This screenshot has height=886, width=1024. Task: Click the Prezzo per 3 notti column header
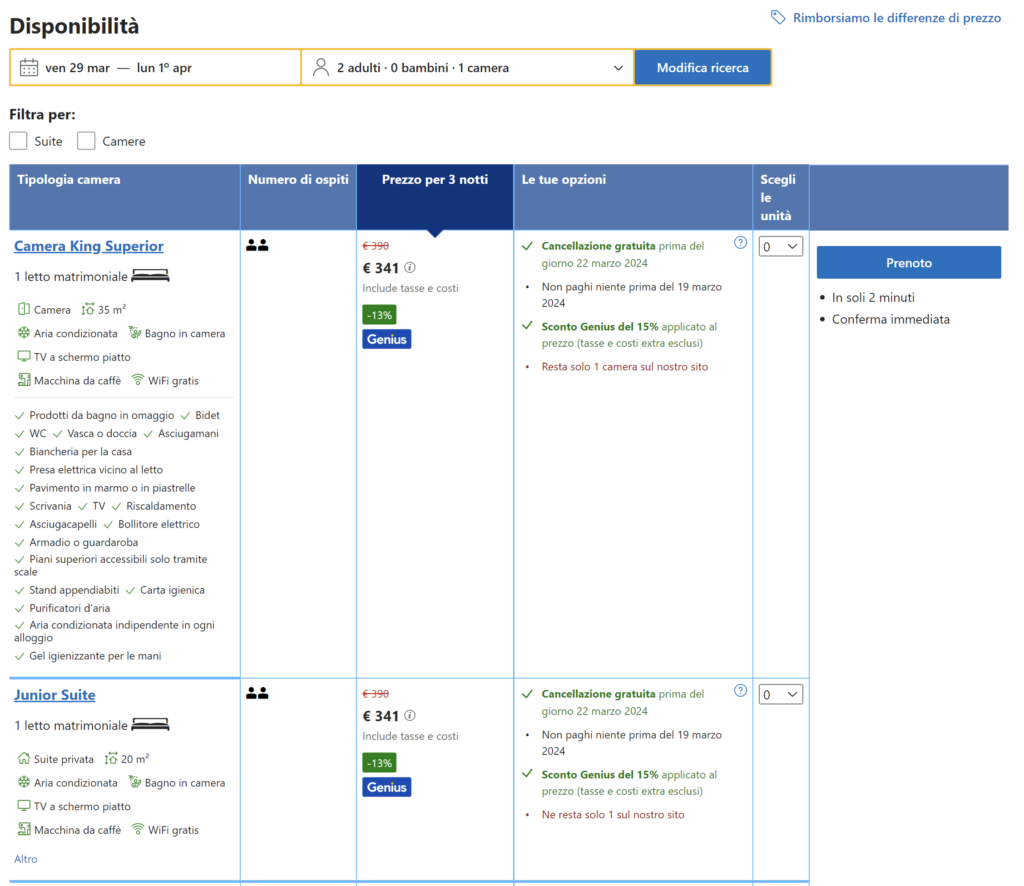(x=435, y=180)
